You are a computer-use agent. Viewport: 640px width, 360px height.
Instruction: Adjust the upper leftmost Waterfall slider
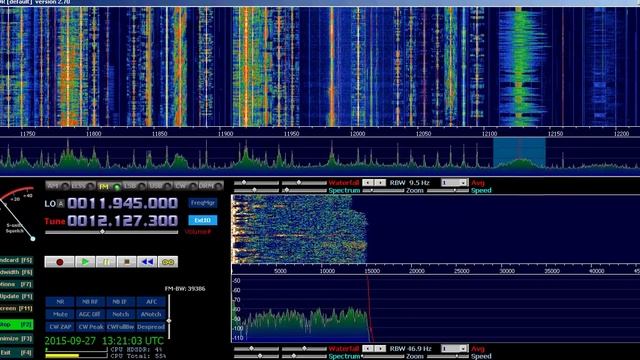point(256,183)
